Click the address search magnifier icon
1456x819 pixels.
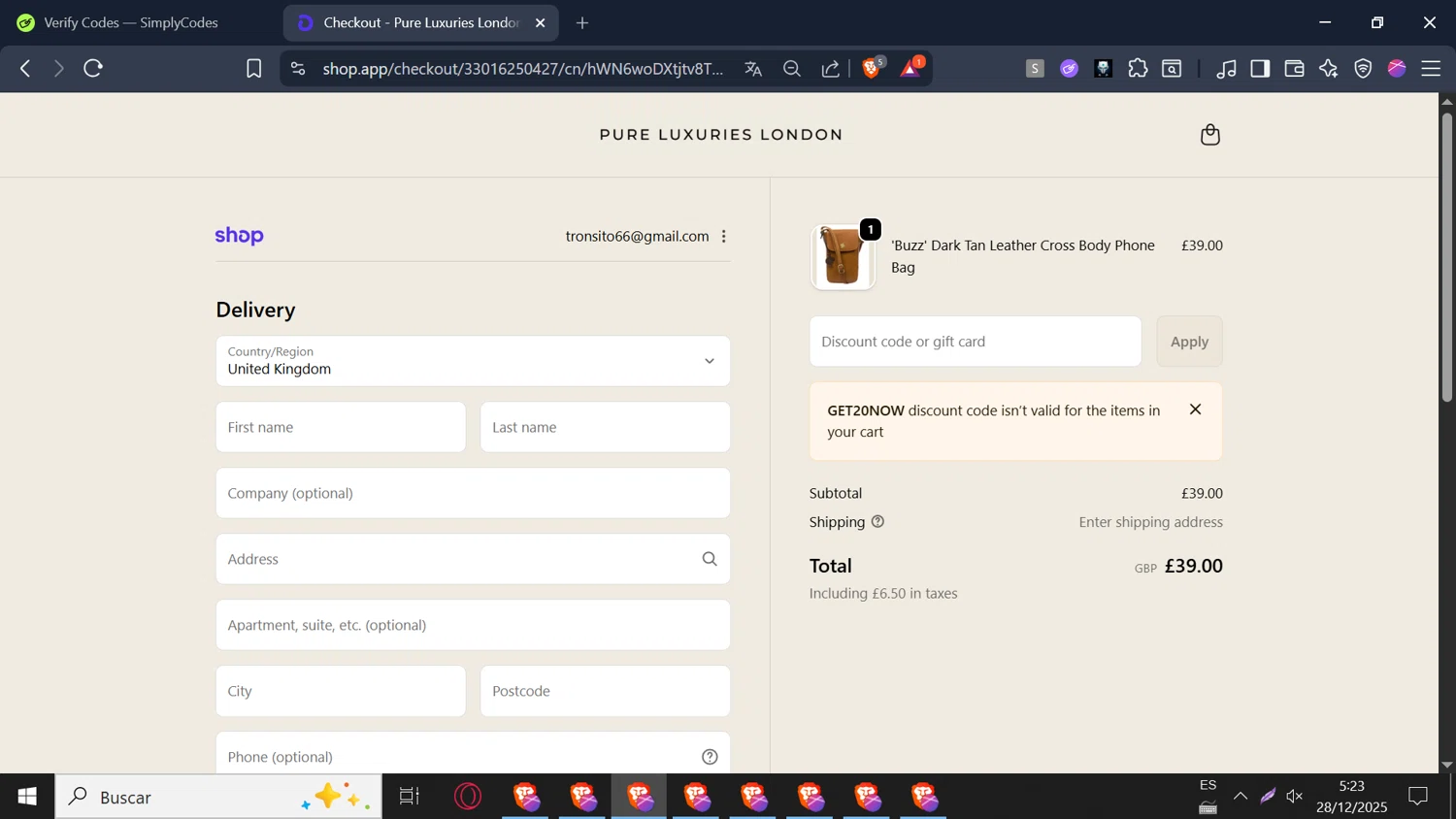(x=710, y=559)
